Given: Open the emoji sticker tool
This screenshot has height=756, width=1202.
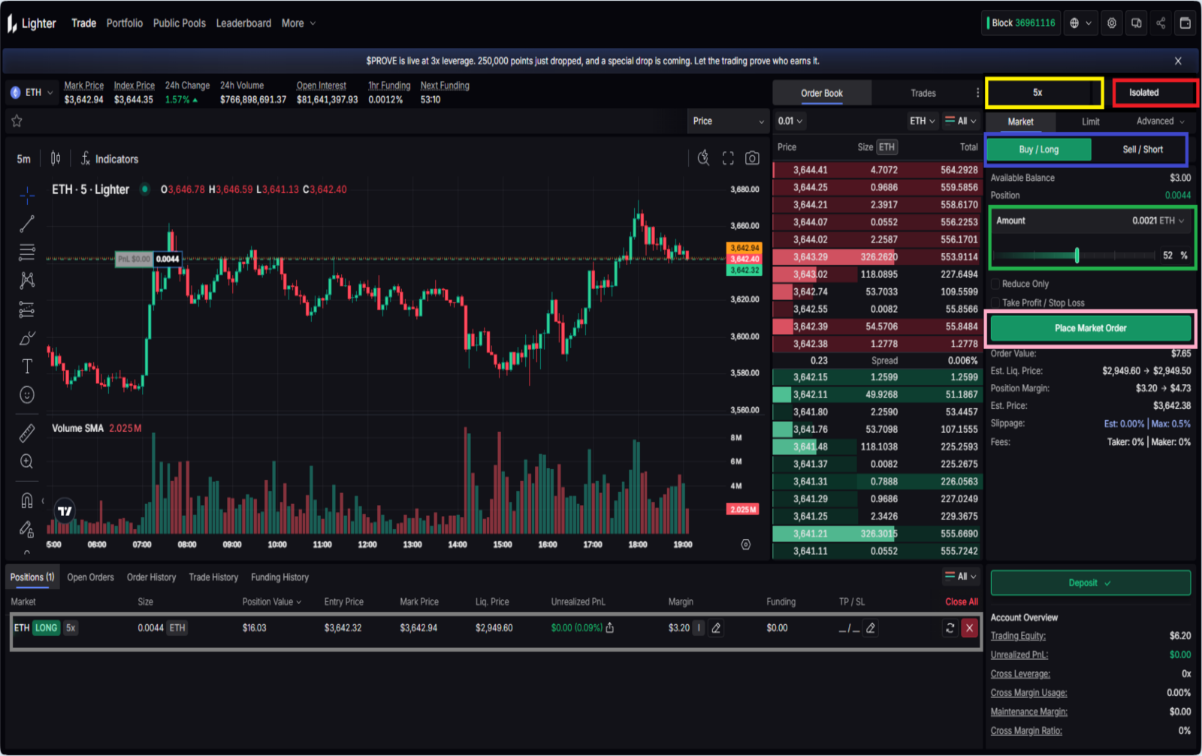Looking at the screenshot, I should tap(27, 395).
